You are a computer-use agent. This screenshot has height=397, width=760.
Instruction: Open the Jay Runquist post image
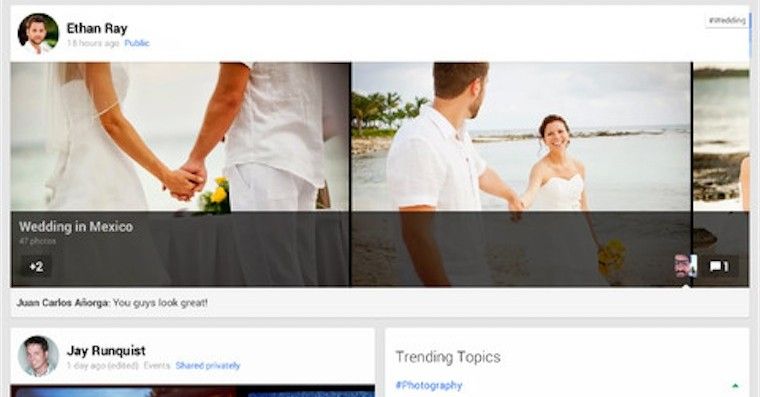click(192, 391)
